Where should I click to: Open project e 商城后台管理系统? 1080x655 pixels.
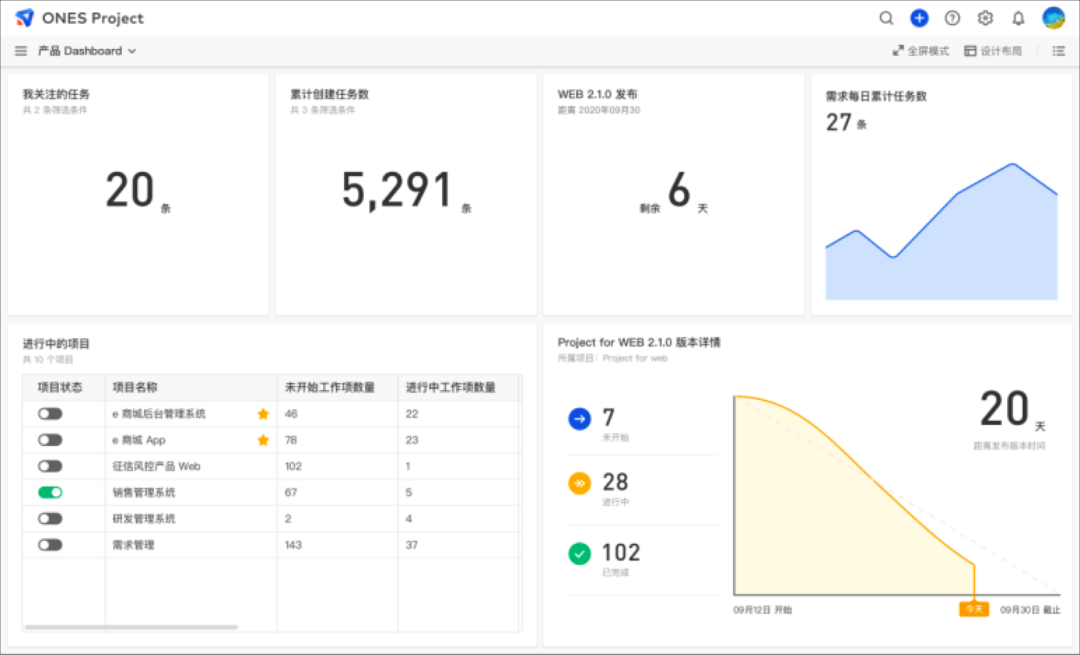(159, 414)
